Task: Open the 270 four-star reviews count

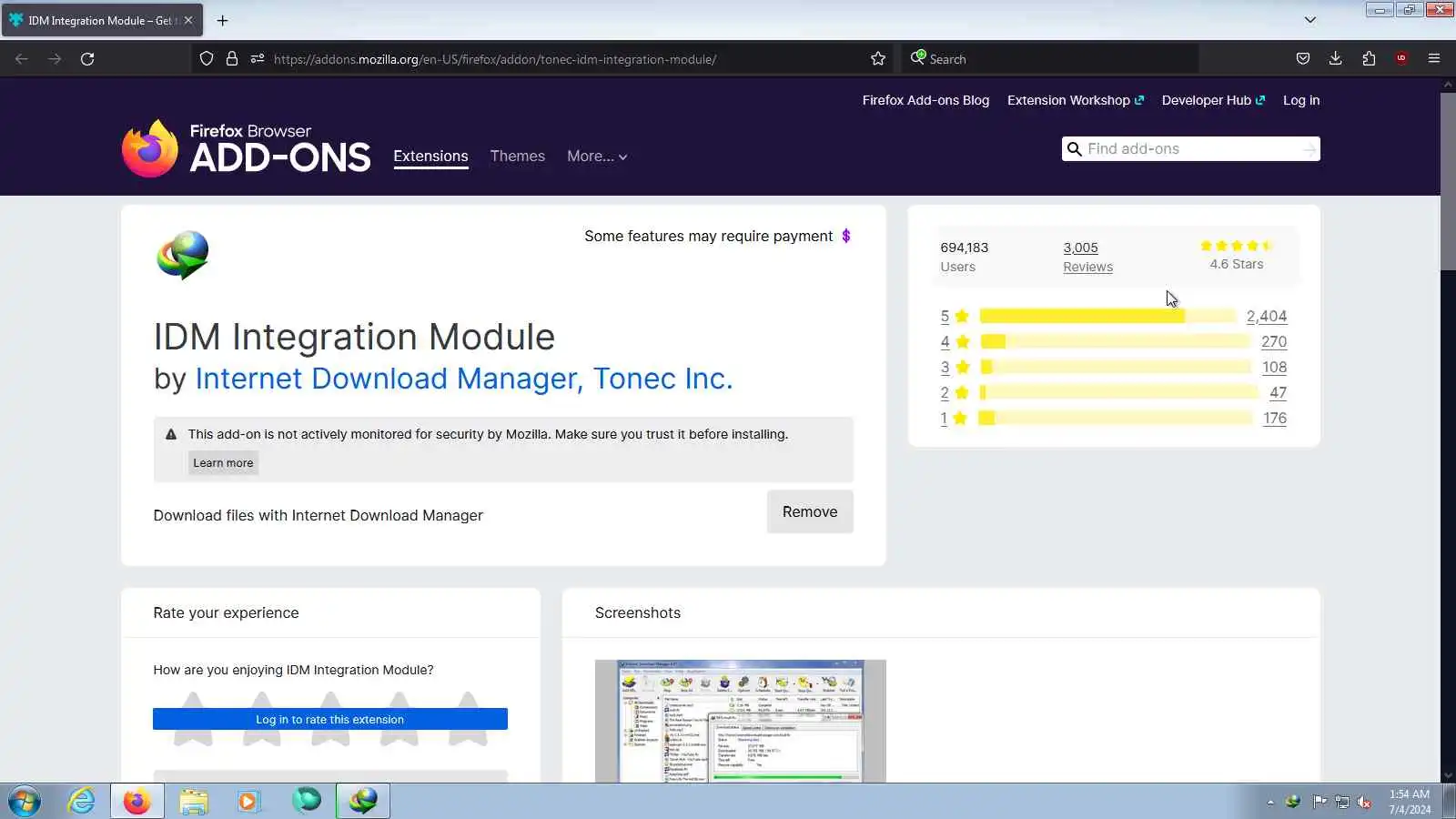Action: pyautogui.click(x=1274, y=342)
